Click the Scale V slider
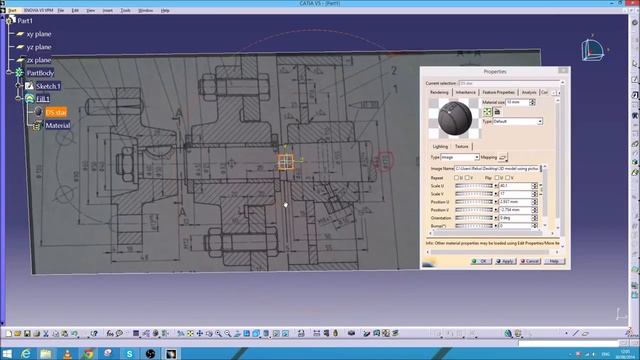The height and width of the screenshot is (360, 640). 474,194
